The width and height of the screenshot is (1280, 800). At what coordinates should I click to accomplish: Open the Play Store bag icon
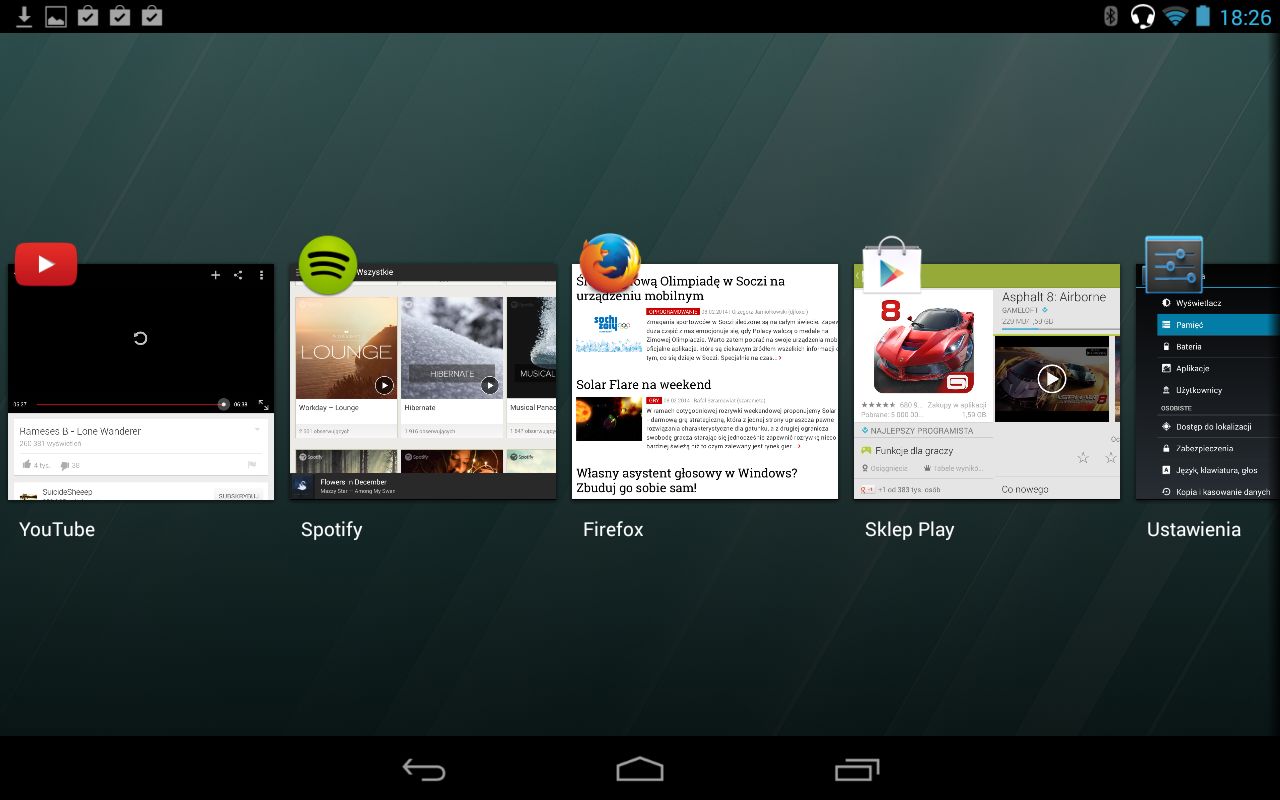(891, 265)
